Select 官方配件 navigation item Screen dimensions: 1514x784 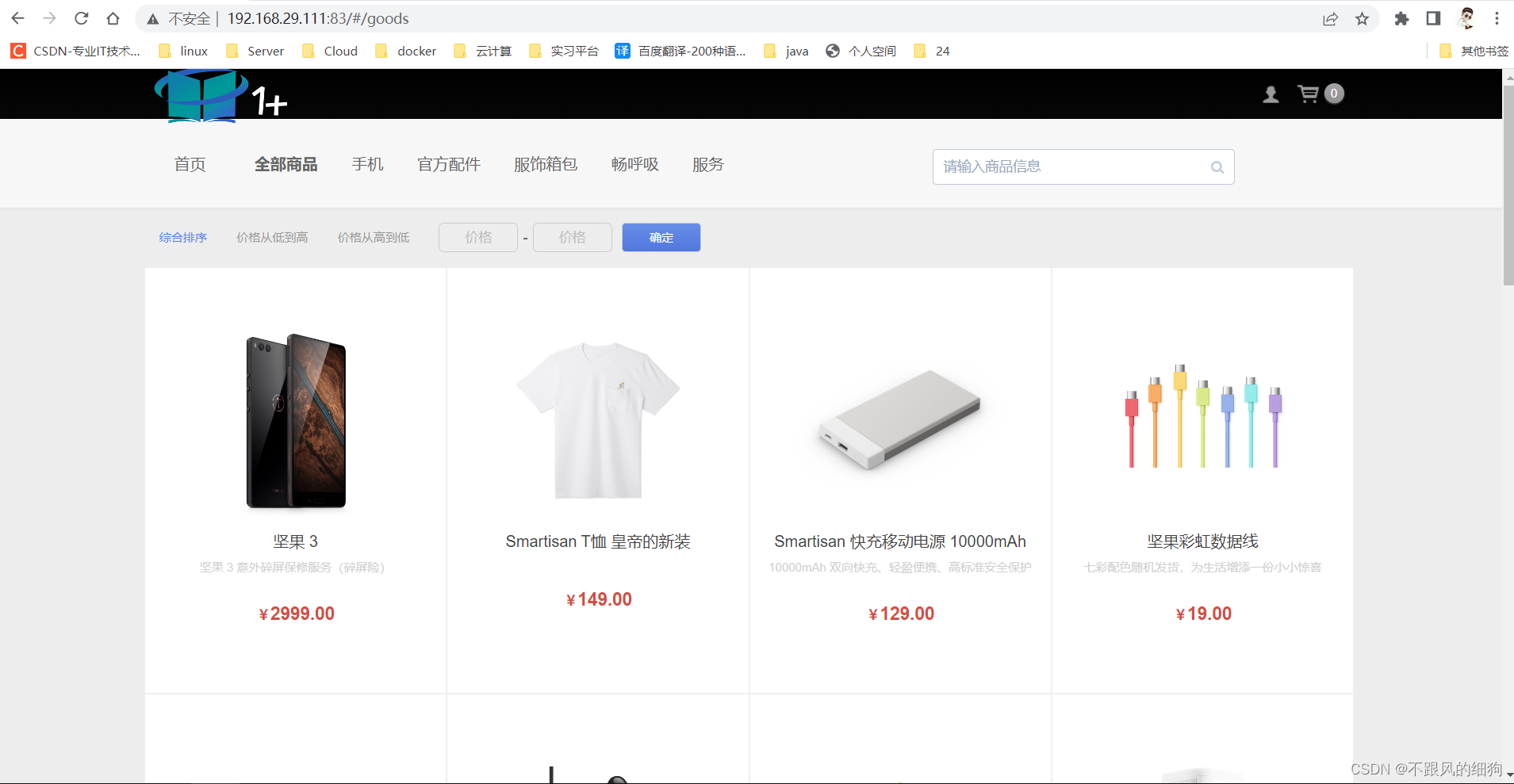click(449, 164)
